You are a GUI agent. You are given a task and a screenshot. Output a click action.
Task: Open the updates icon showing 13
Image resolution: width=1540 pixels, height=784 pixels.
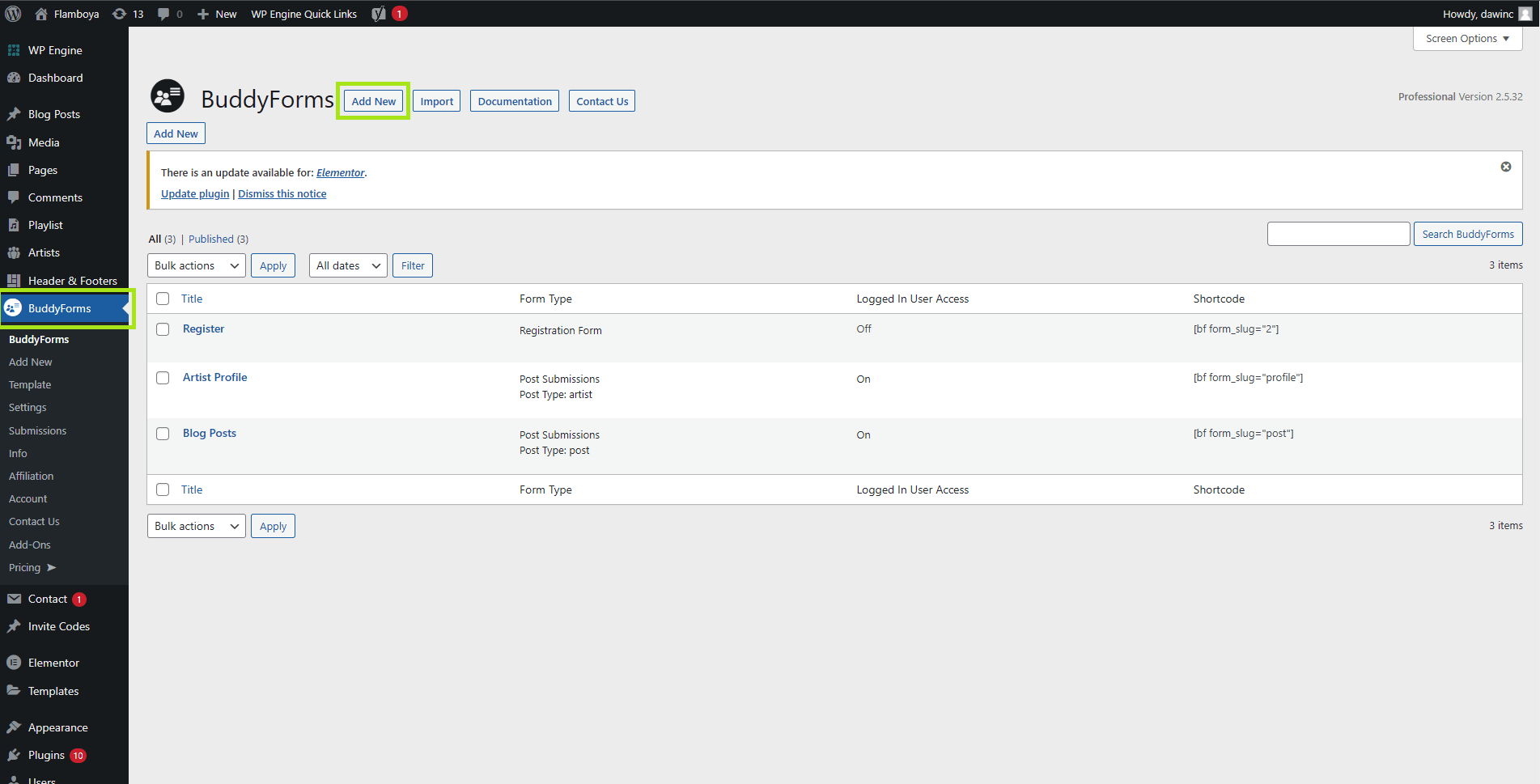click(119, 14)
